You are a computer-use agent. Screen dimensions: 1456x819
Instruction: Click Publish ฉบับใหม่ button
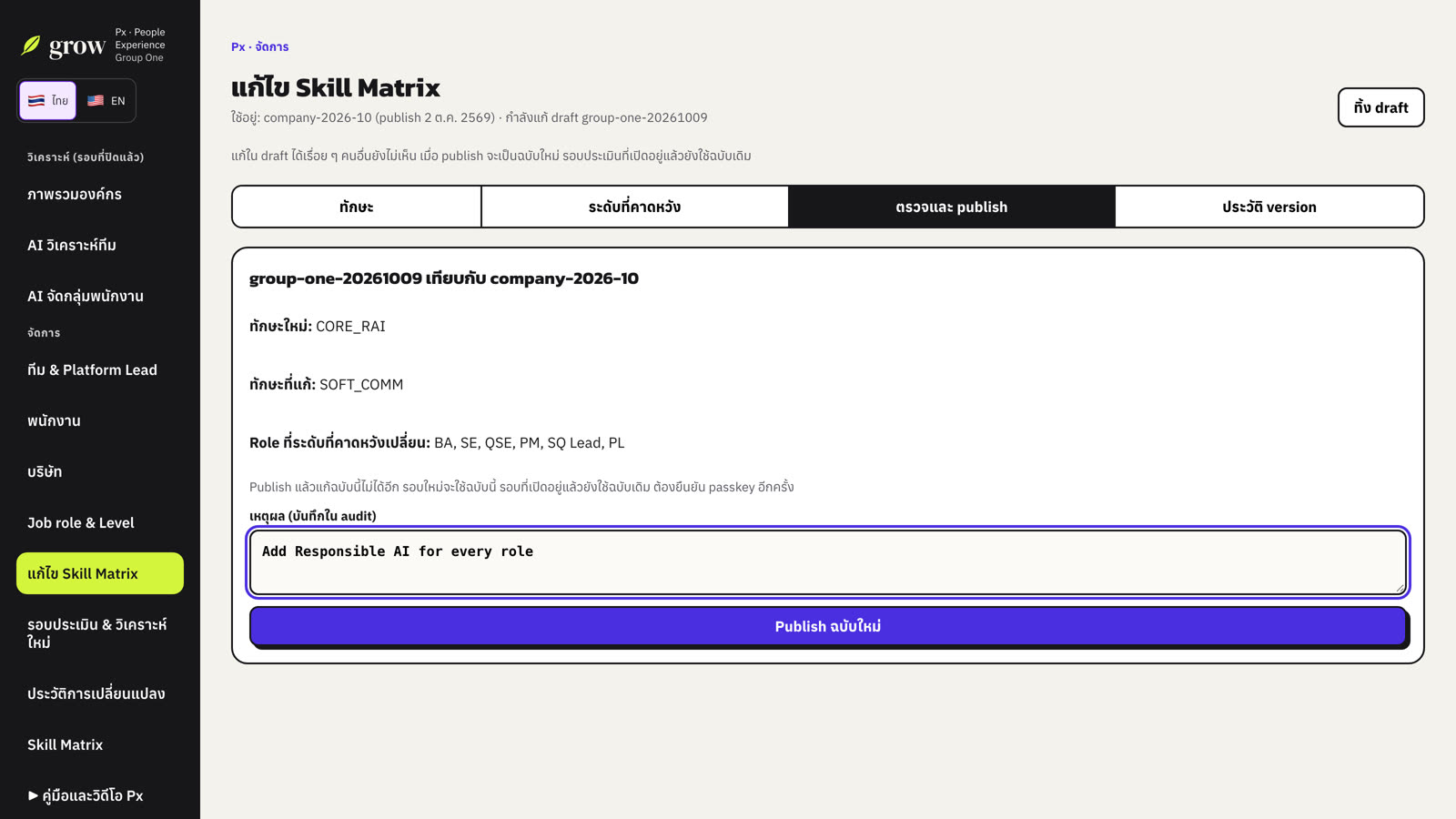pos(828,626)
